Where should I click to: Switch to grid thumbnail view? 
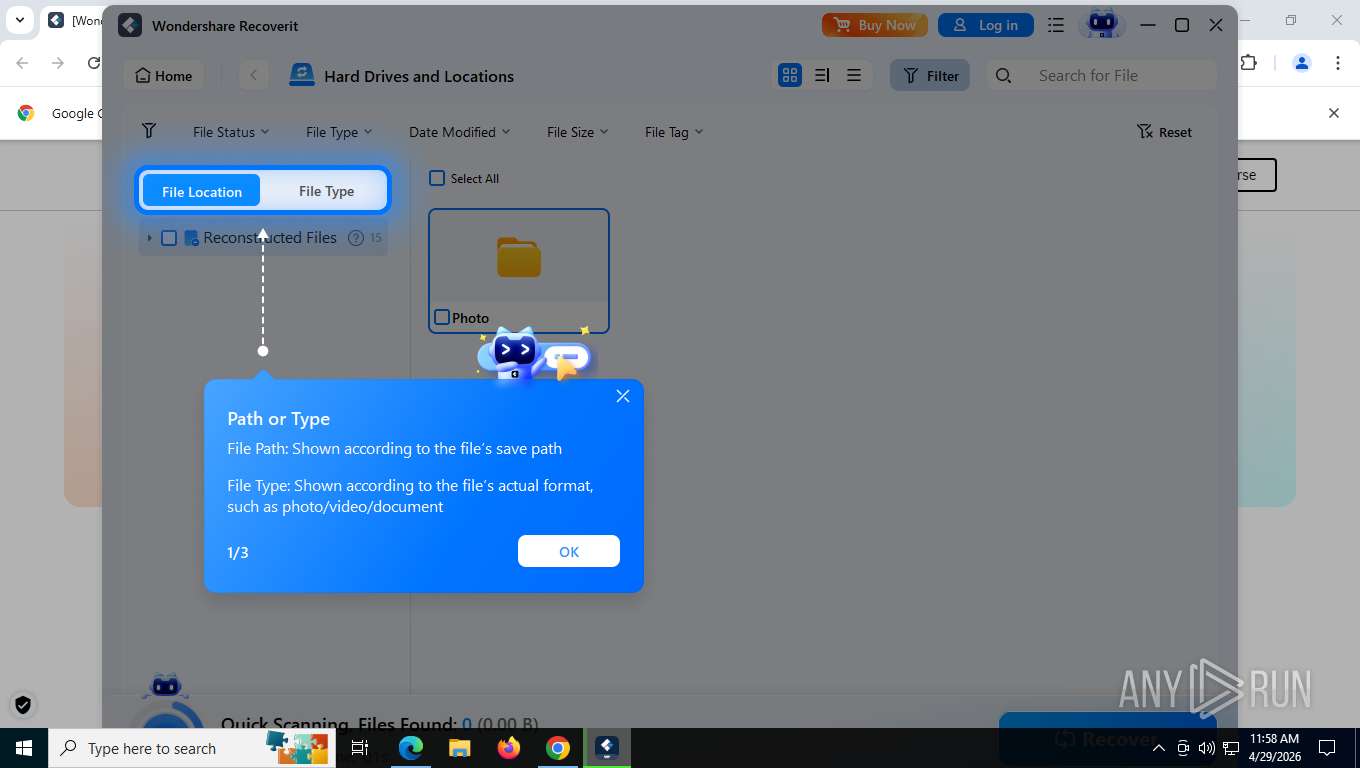tap(790, 75)
